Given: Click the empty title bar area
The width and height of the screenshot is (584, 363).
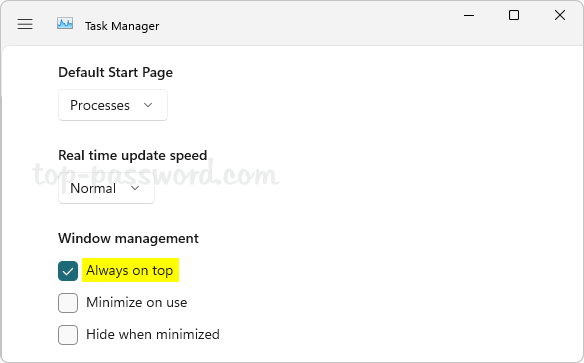Looking at the screenshot, I should [309, 23].
